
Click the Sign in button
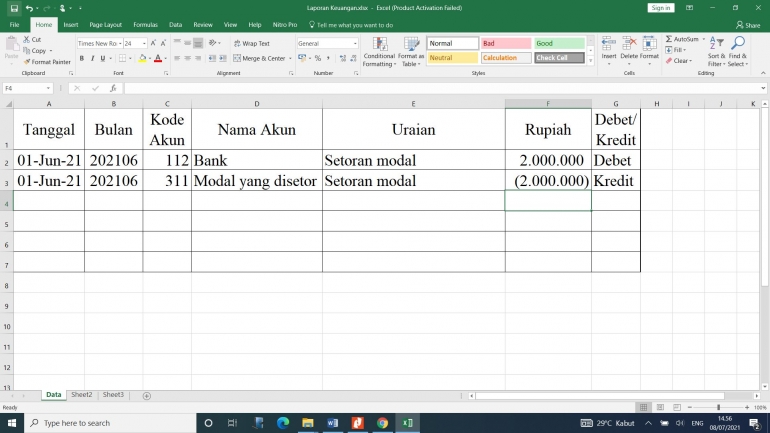click(x=660, y=8)
